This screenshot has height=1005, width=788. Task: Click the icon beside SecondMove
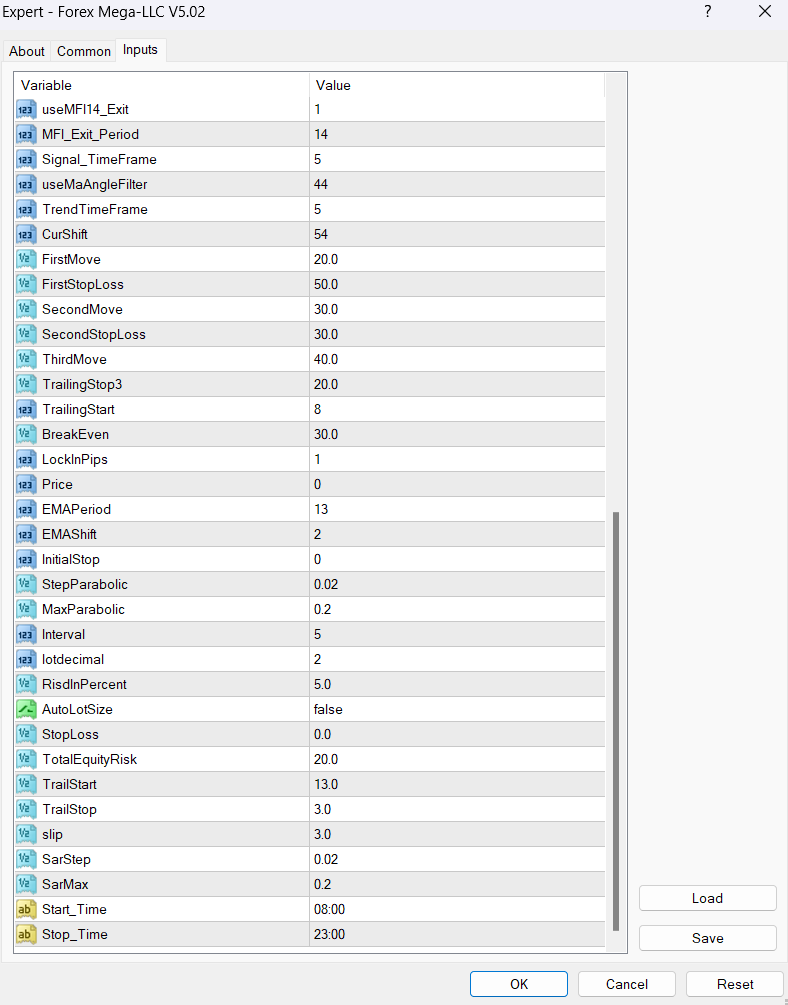(x=26, y=310)
